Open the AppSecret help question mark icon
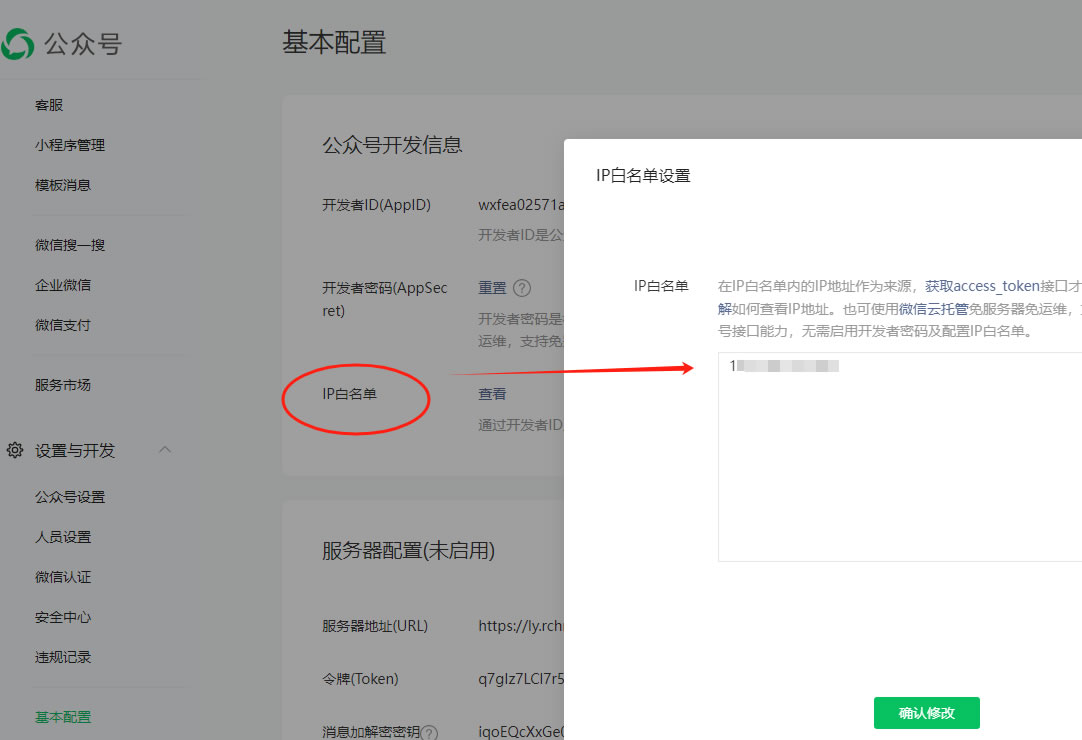 [x=522, y=288]
